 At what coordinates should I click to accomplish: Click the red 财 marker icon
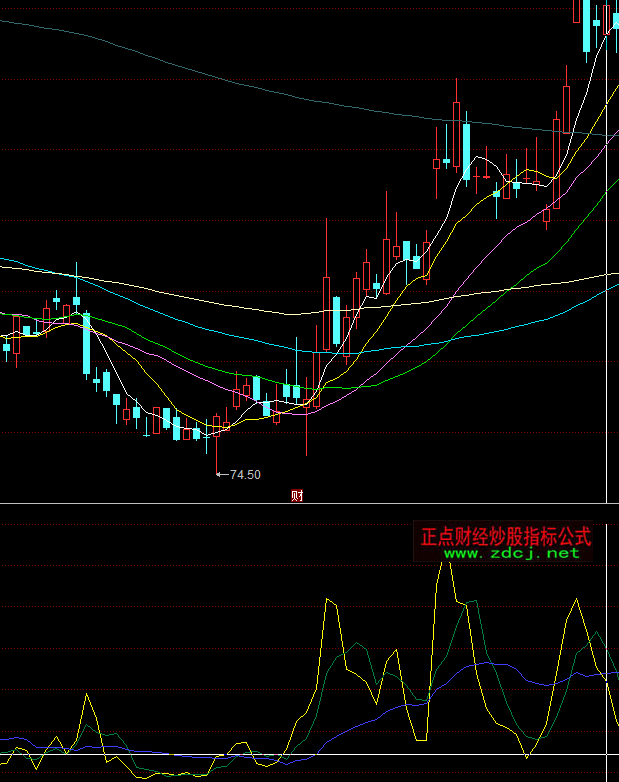coord(297,495)
